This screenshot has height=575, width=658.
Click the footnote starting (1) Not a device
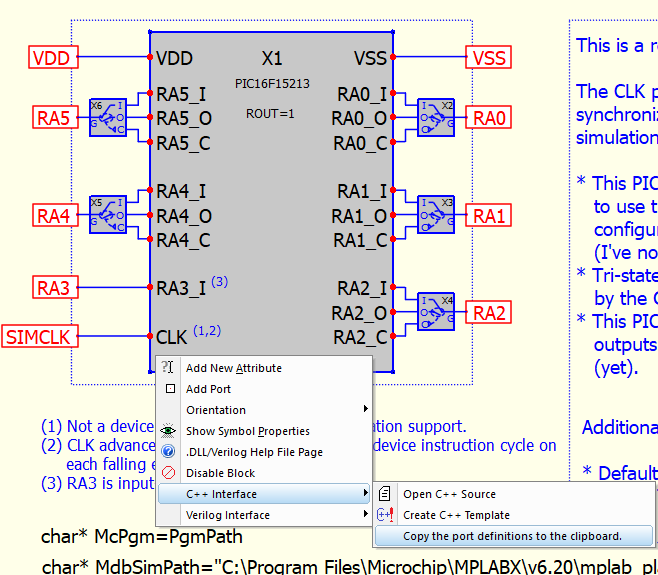point(97,426)
